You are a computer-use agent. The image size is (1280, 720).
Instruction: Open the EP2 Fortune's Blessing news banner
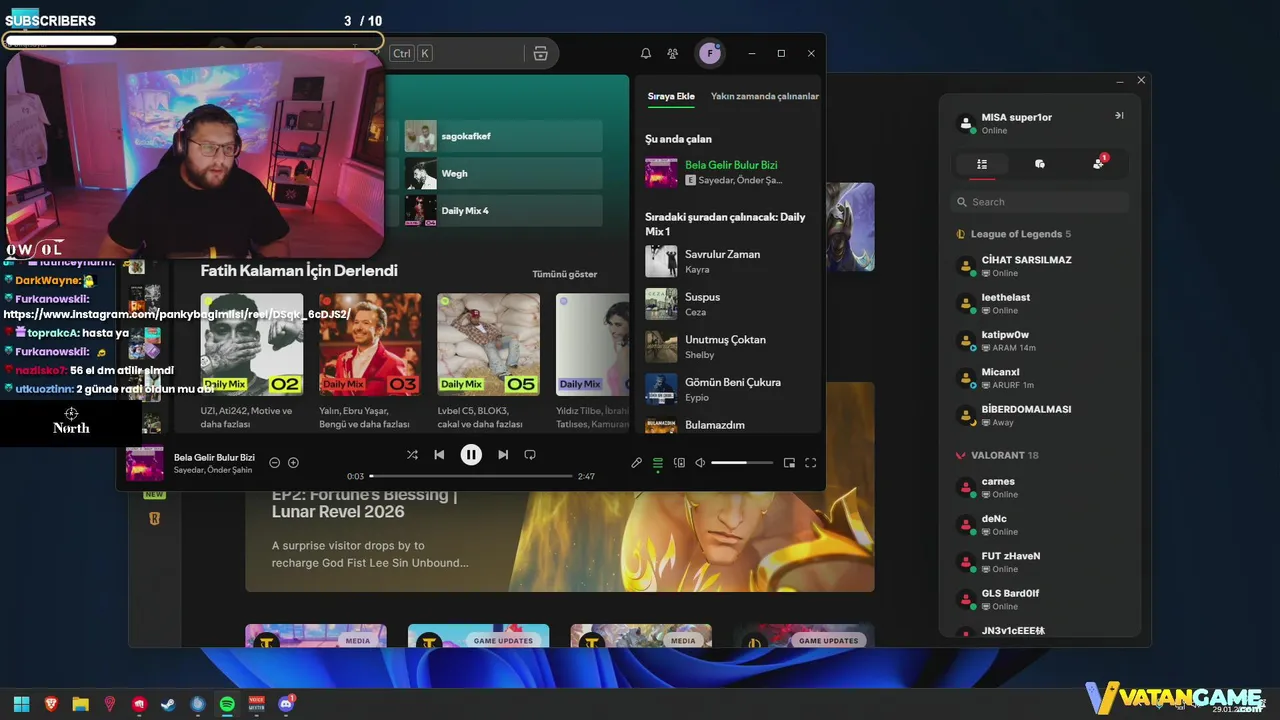(560, 540)
